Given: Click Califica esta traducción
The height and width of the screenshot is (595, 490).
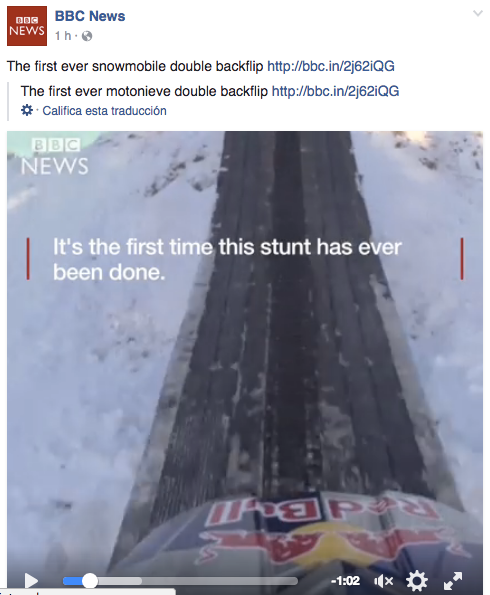Looking at the screenshot, I should (104, 111).
